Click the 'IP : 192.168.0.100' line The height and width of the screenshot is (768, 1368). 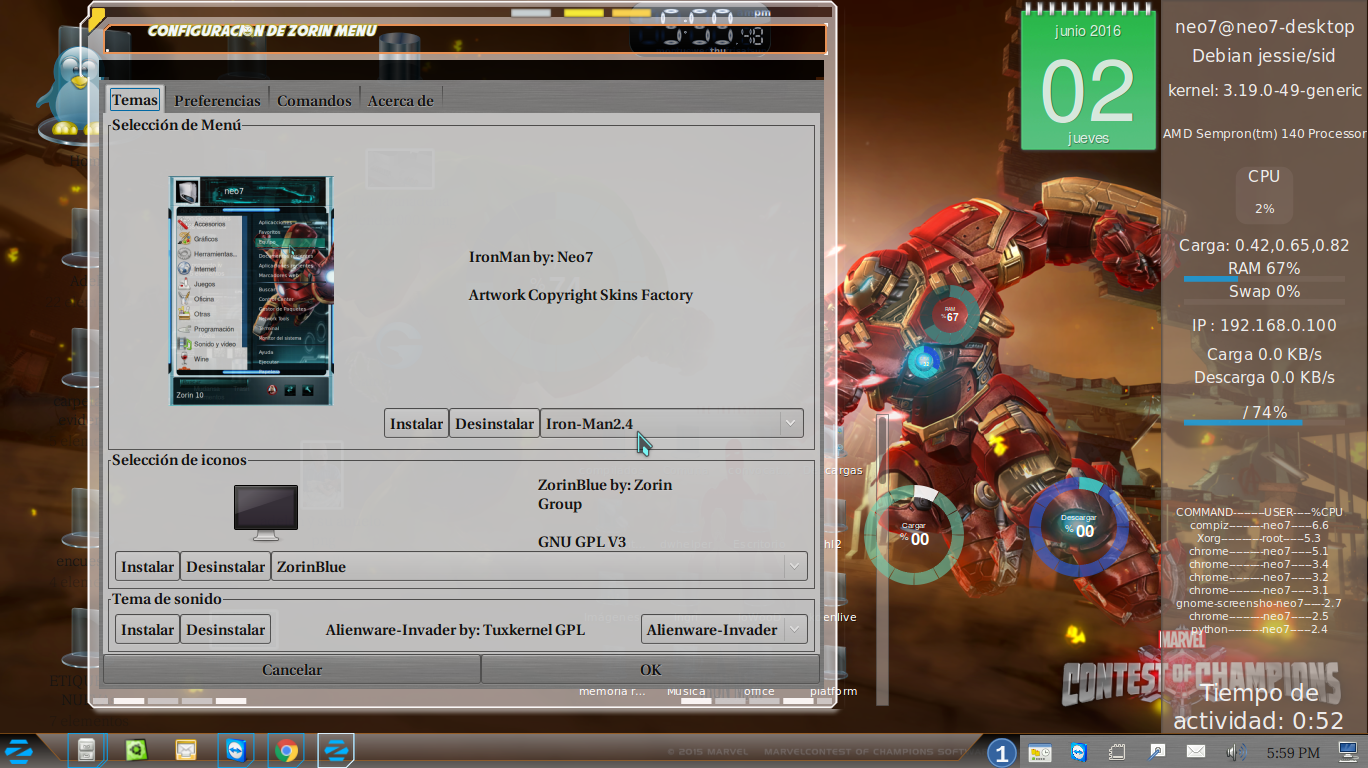pyautogui.click(x=1264, y=325)
